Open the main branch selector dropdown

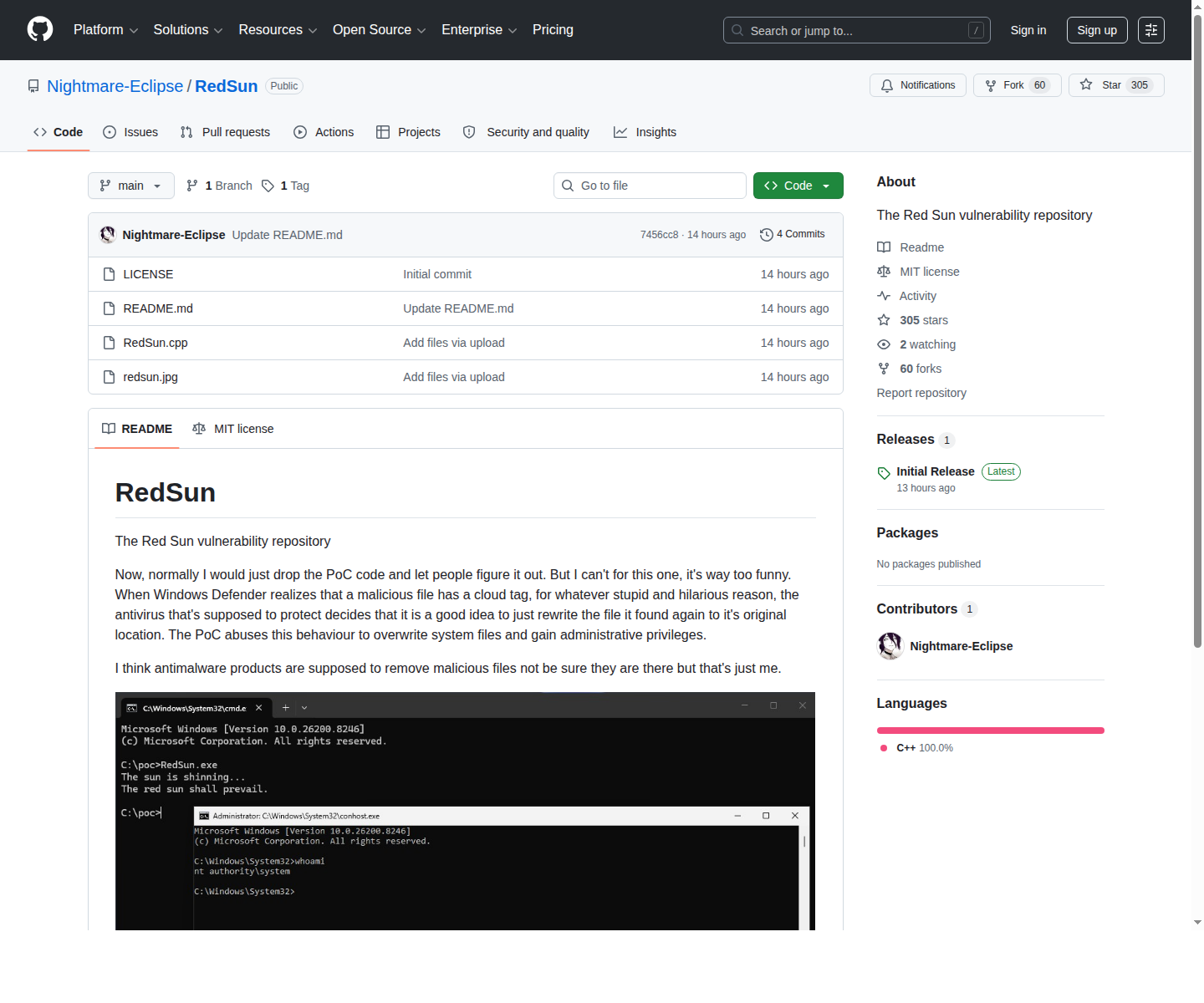coord(131,186)
